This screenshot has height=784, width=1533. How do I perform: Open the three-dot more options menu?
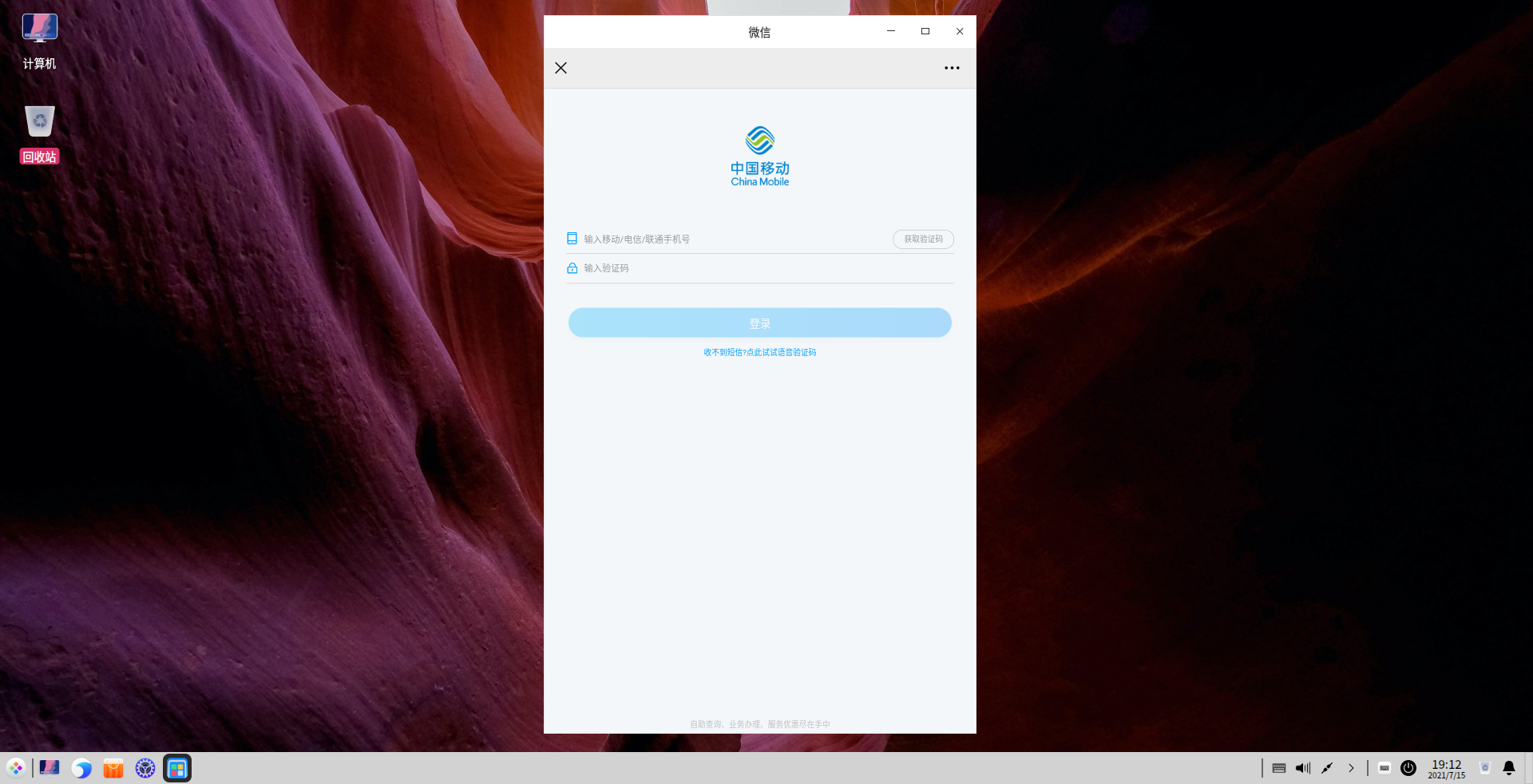[x=952, y=68]
